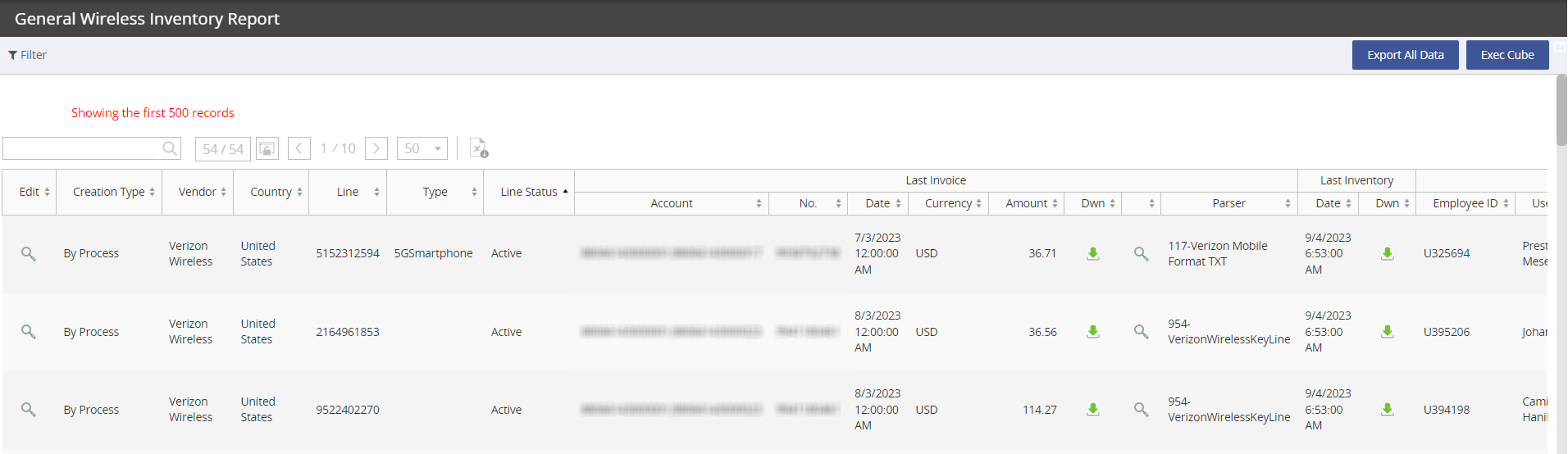The width and height of the screenshot is (1568, 454).
Task: Download invoice for amount 114.27 row
Action: tap(1093, 410)
